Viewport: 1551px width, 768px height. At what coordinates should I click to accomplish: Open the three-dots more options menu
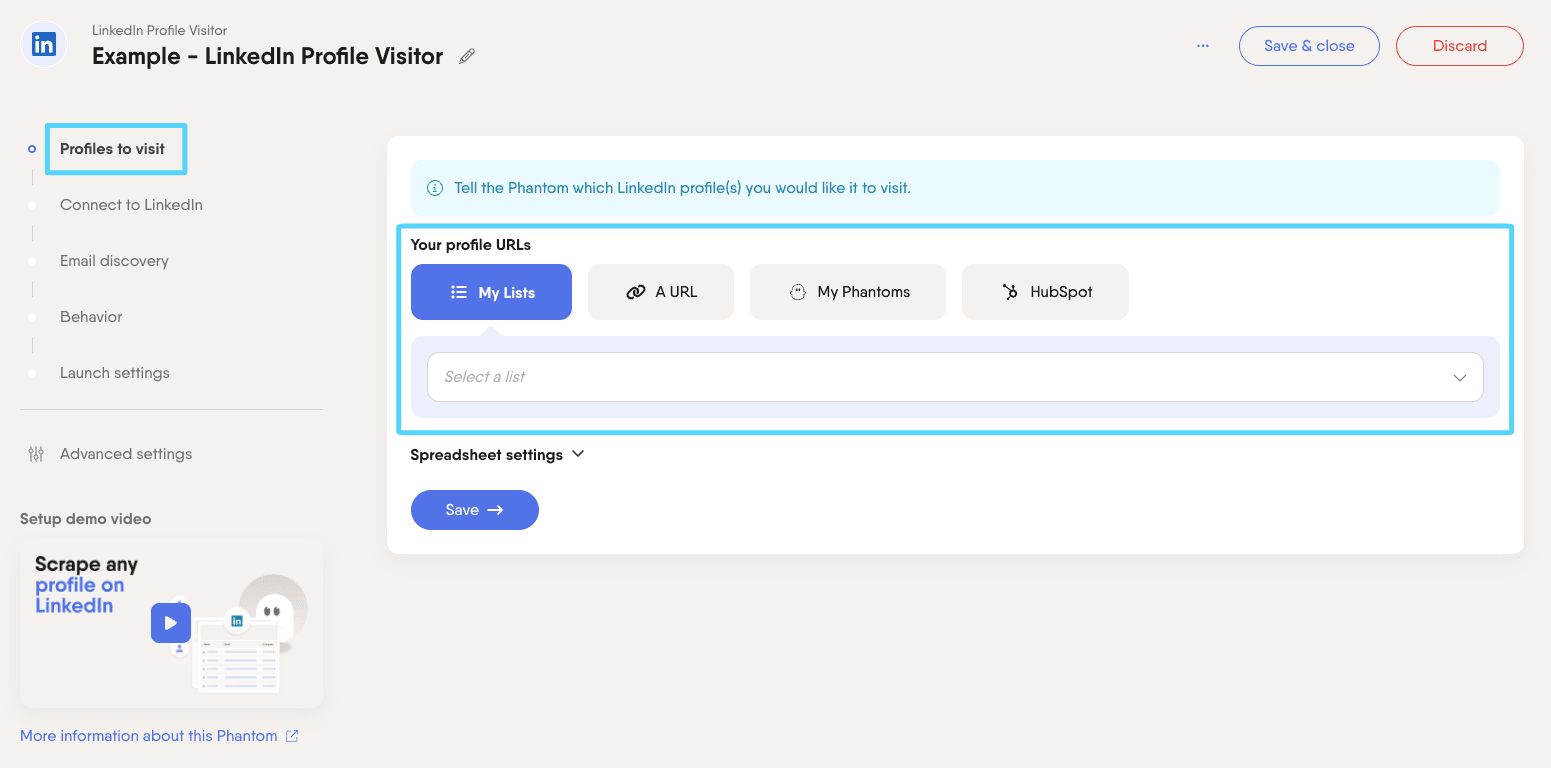(x=1203, y=46)
